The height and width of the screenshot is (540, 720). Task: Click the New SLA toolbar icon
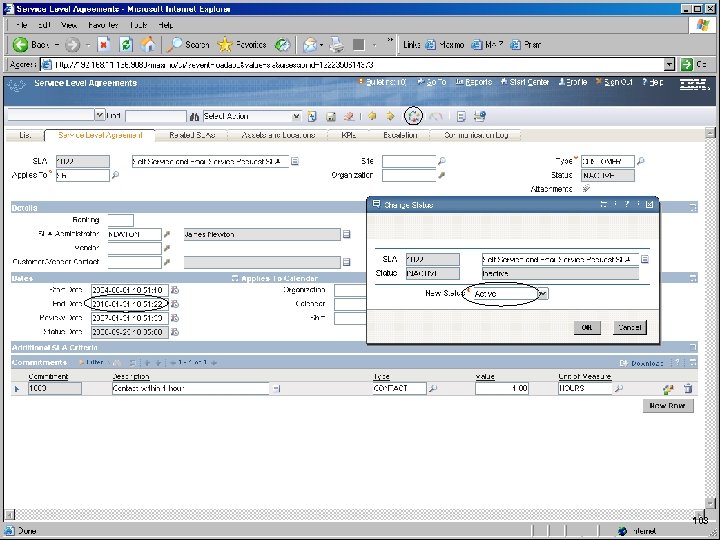(x=312, y=117)
